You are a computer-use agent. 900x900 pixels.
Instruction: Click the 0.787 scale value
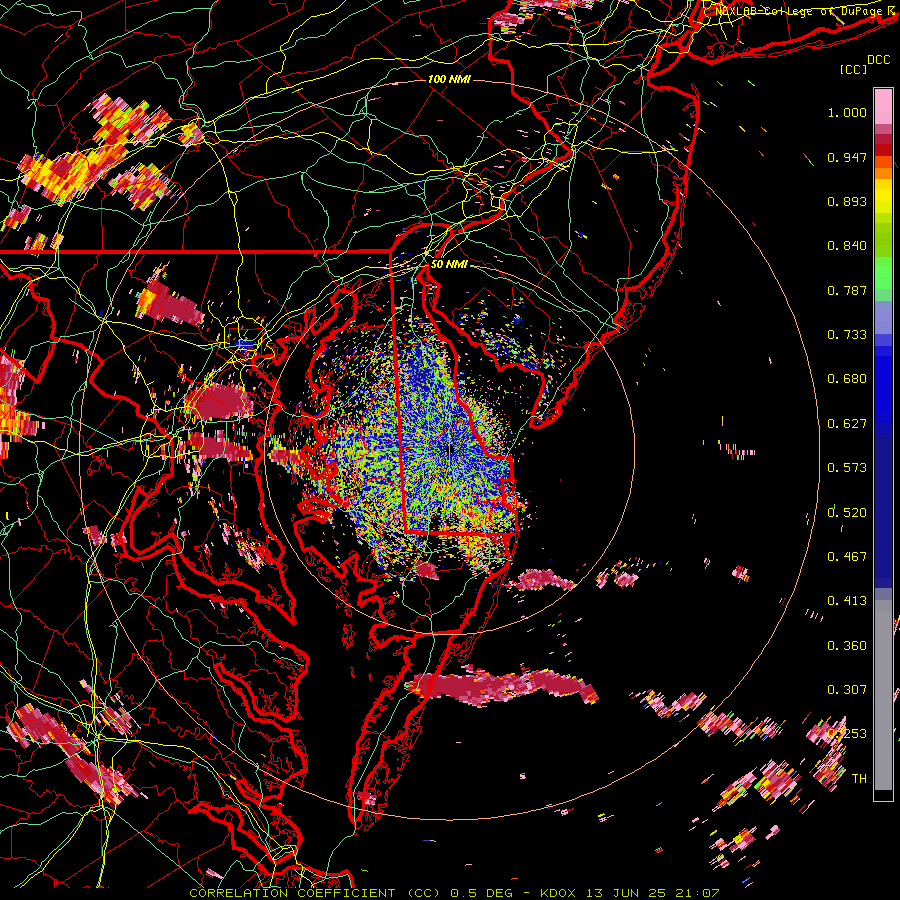(x=847, y=290)
